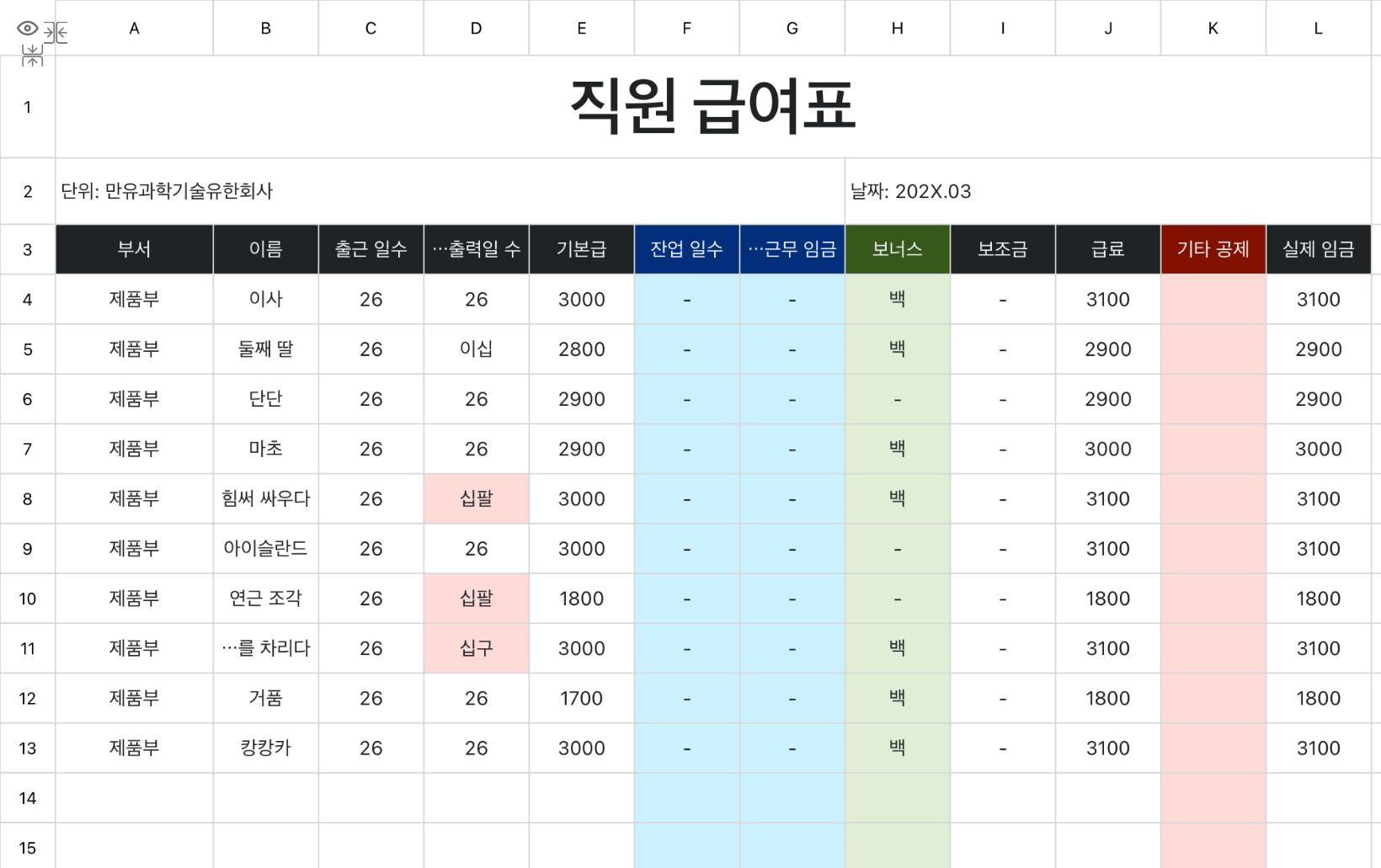Click the collapse rows height icon
Viewport: 1381px width, 868px height.
pyautogui.click(x=32, y=56)
